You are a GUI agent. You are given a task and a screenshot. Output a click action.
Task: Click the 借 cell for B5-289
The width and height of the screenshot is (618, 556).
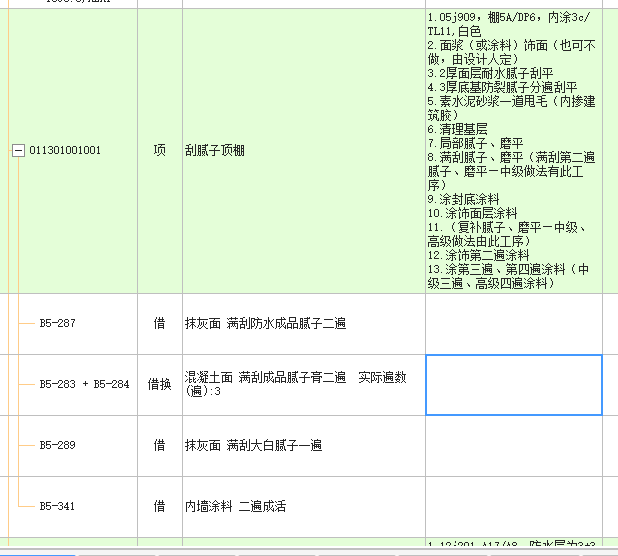pyautogui.click(x=160, y=446)
